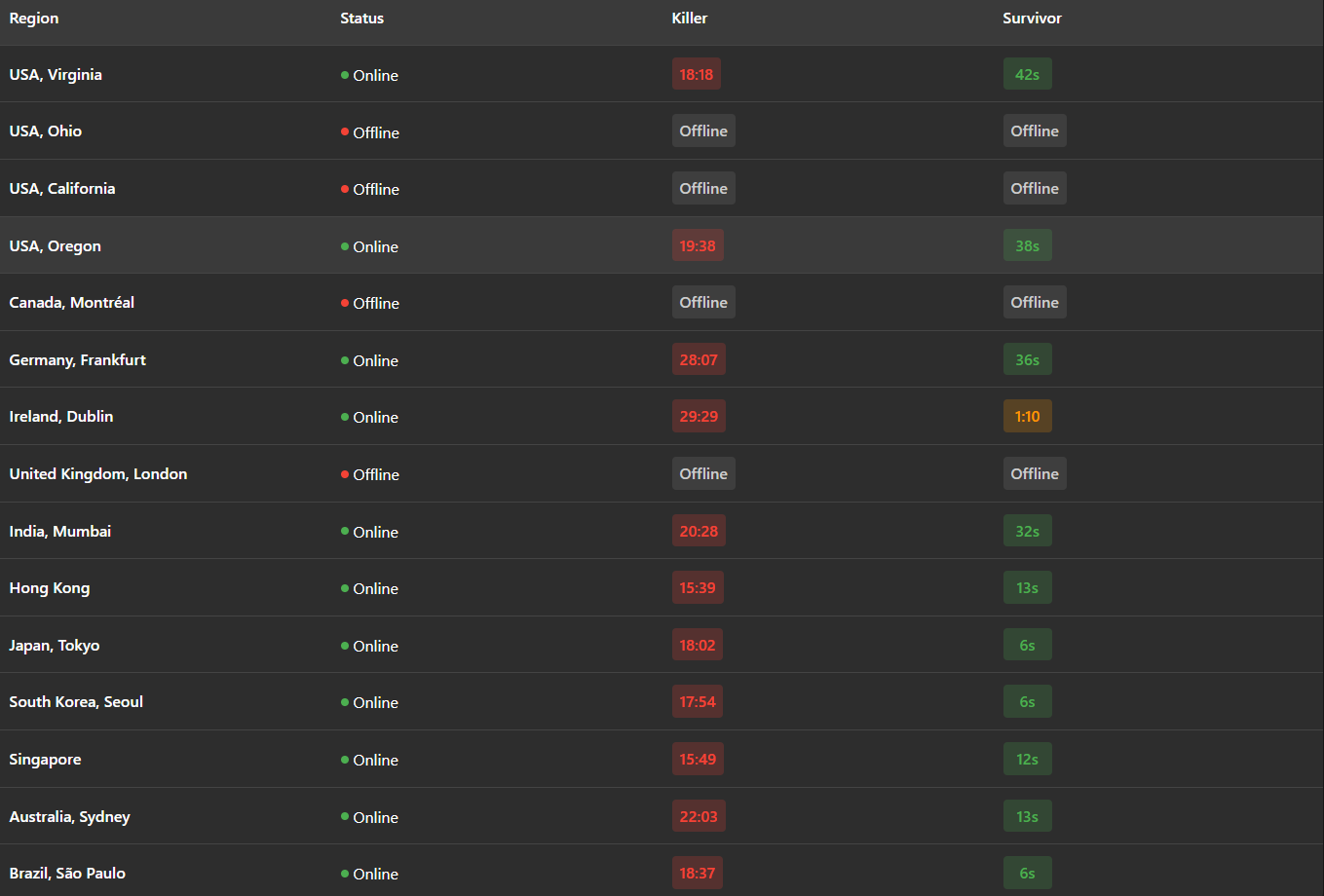Click Survivor queue time 6s for São Paulo
Image resolution: width=1324 pixels, height=896 pixels.
pyautogui.click(x=1028, y=873)
